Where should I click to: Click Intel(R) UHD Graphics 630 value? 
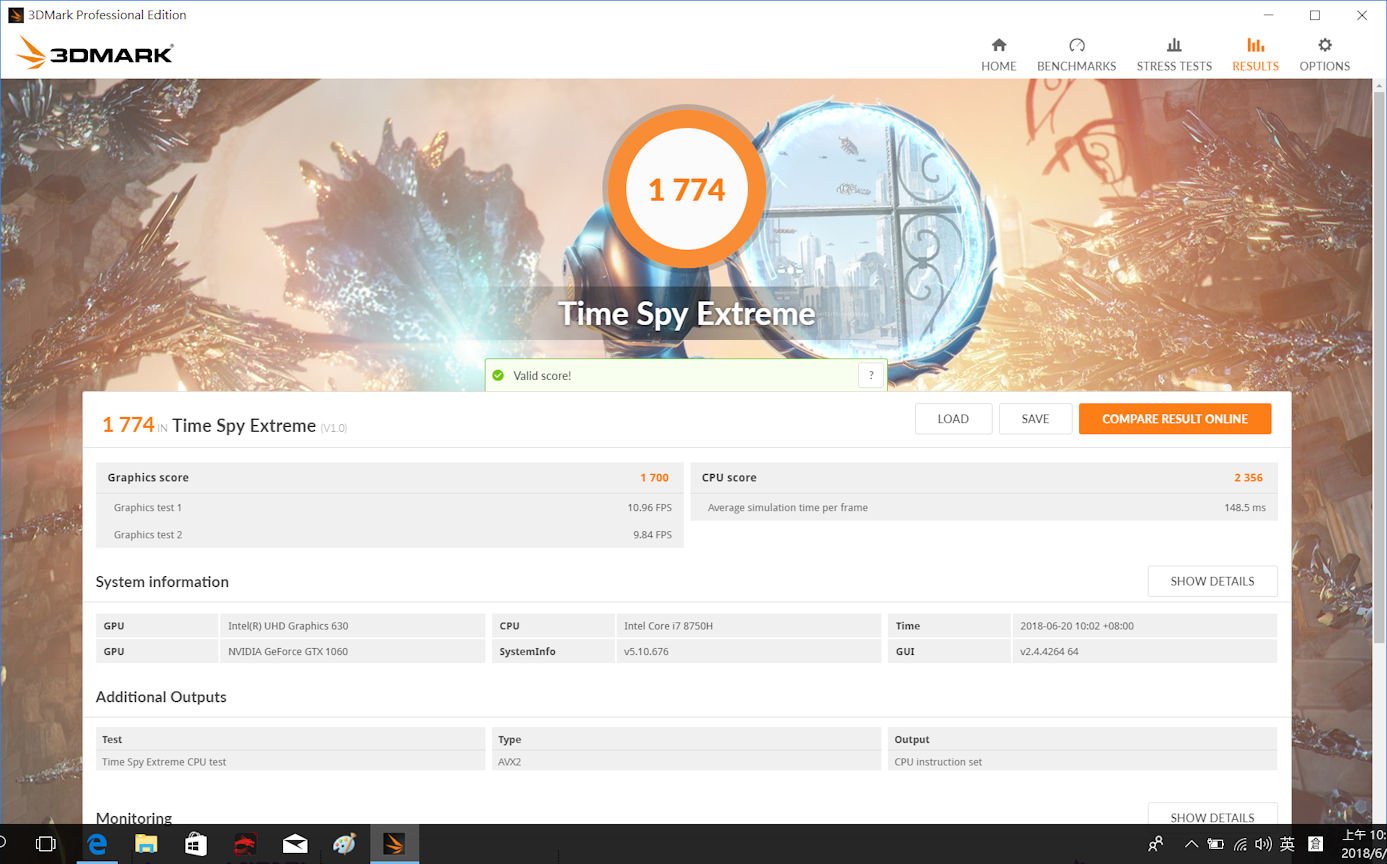(288, 626)
